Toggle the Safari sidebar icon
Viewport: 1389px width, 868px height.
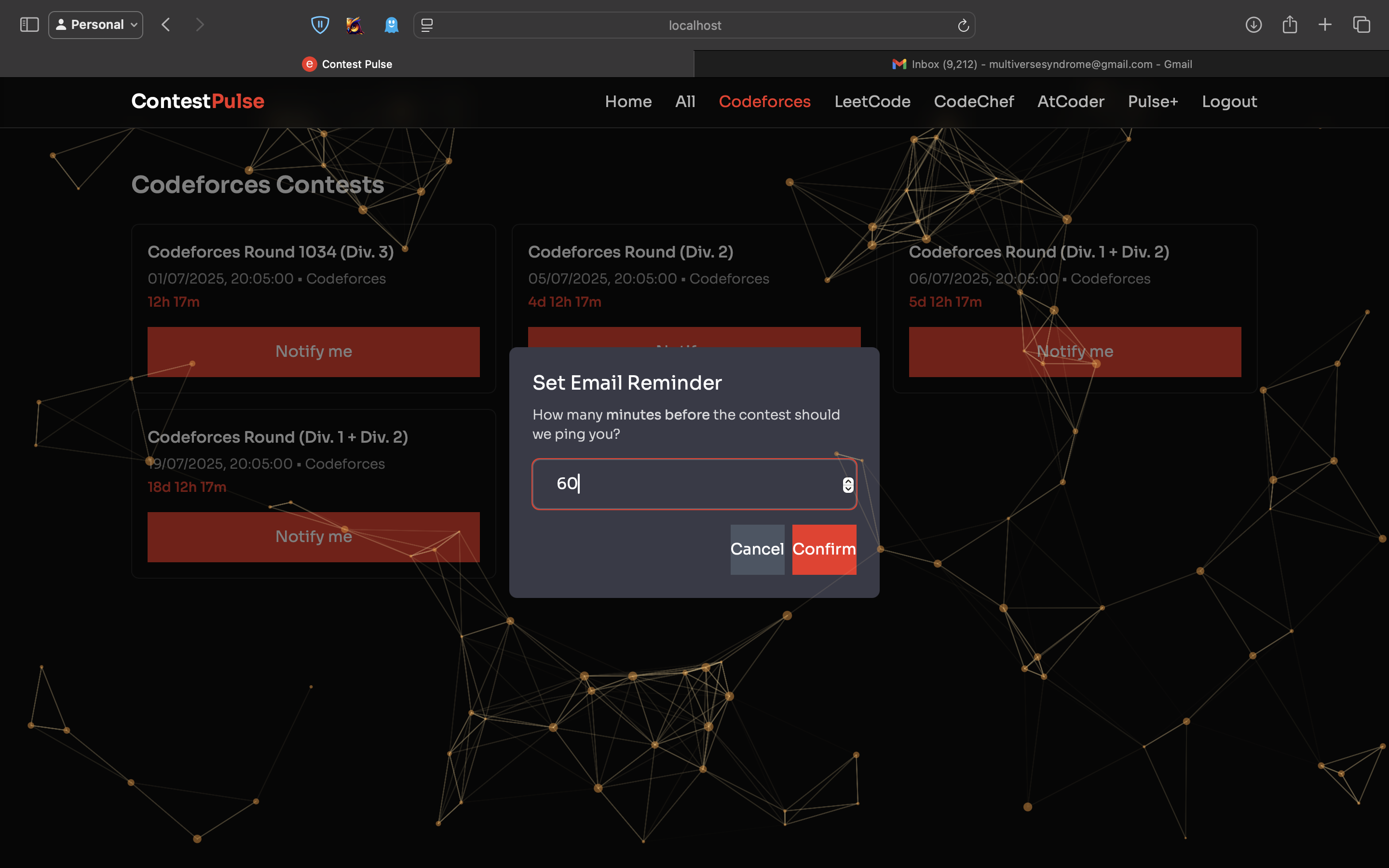click(x=29, y=25)
